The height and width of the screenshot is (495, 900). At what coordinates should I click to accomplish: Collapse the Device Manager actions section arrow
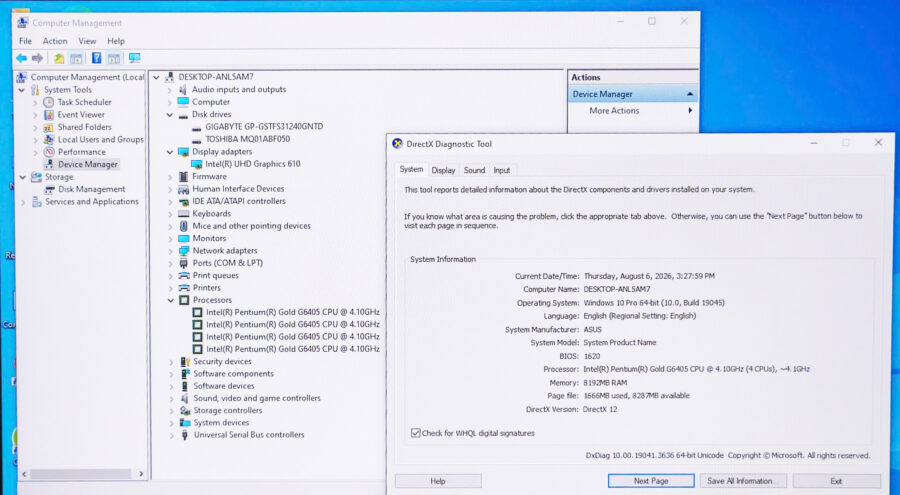point(690,94)
